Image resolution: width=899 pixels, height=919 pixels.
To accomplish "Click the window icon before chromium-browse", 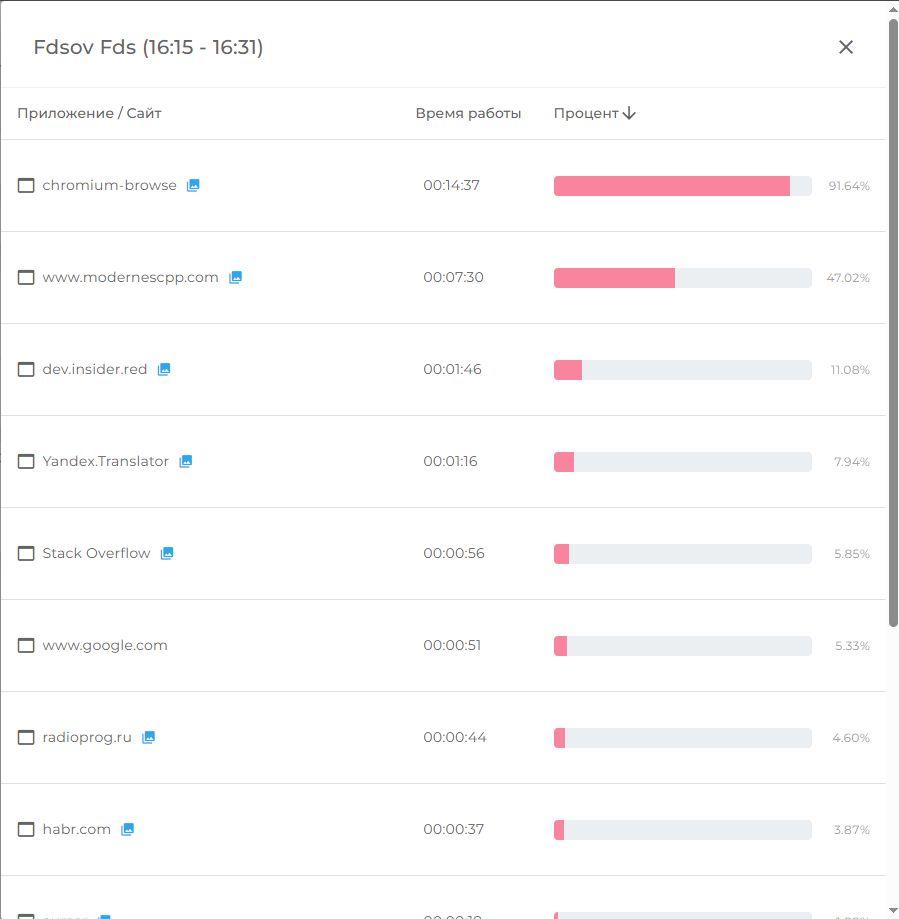I will point(26,186).
